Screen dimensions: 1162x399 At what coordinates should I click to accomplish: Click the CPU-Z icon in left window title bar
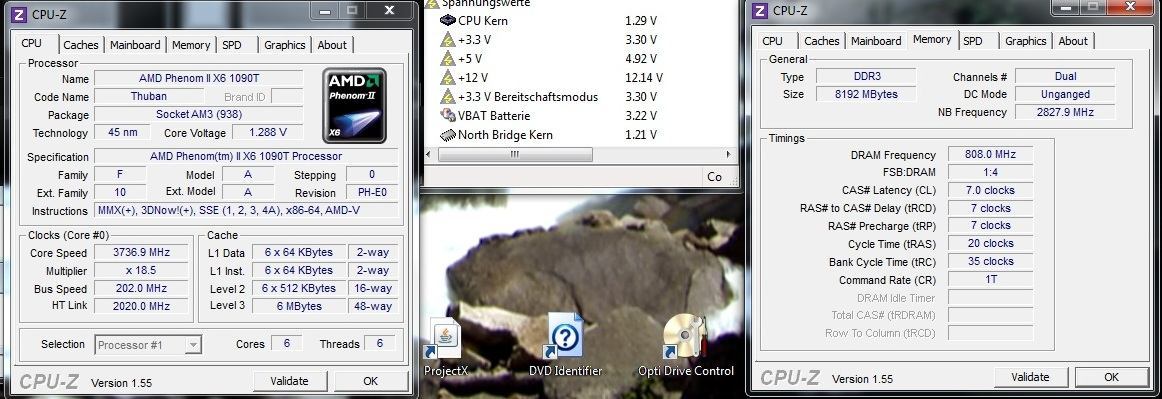click(20, 14)
